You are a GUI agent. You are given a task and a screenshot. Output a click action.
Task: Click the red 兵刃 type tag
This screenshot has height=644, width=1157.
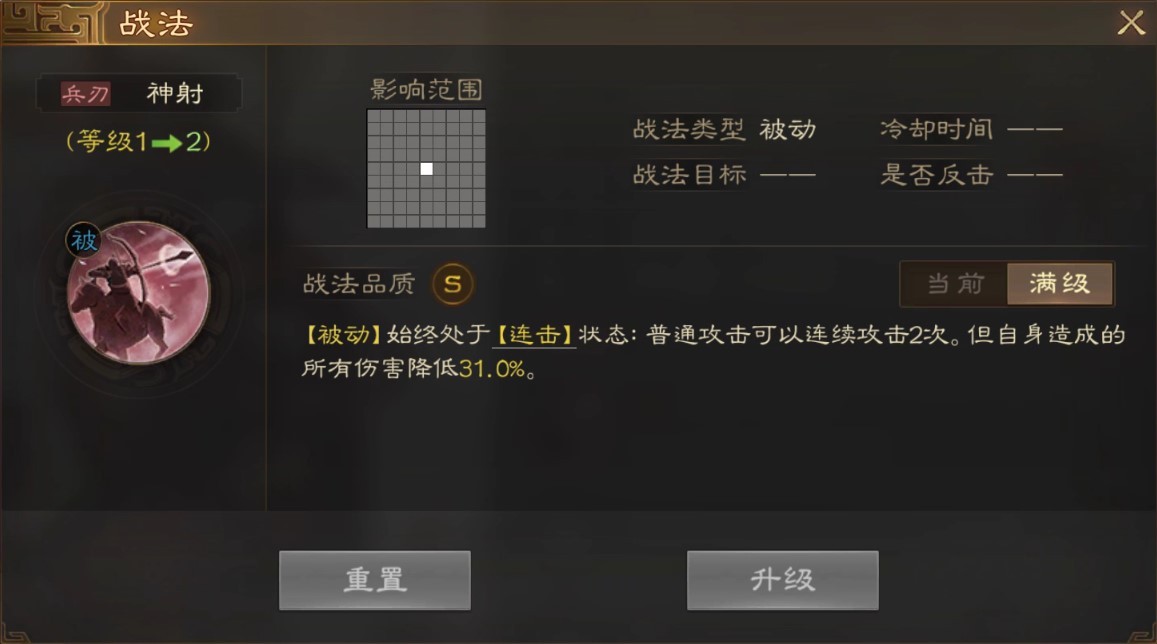click(x=86, y=94)
